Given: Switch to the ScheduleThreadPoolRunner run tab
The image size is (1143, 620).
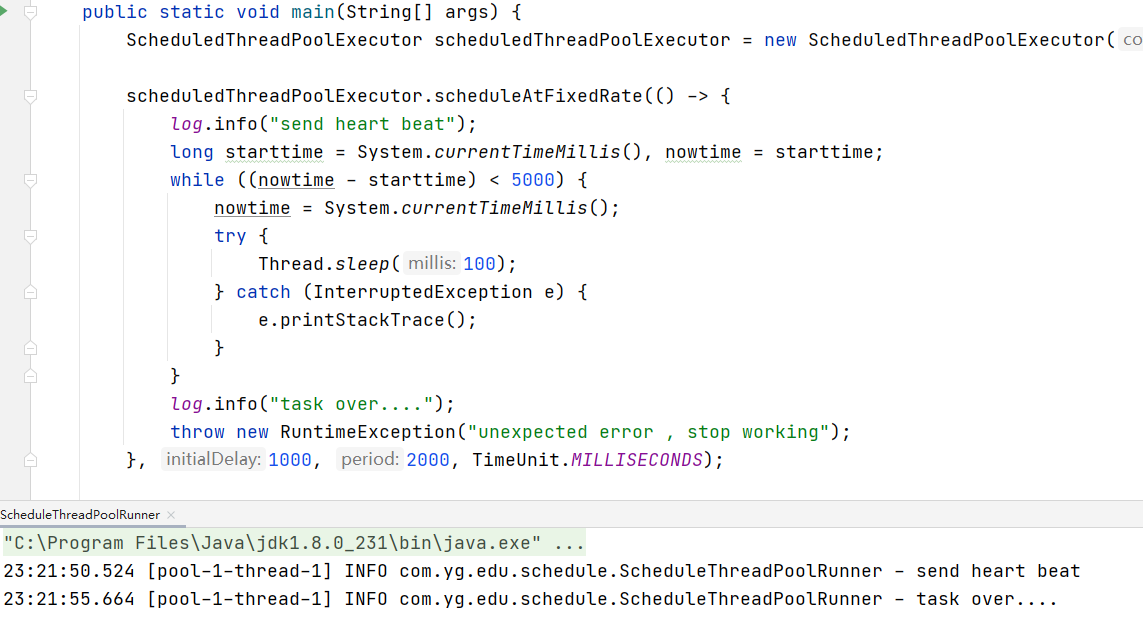Looking at the screenshot, I should [x=80, y=514].
